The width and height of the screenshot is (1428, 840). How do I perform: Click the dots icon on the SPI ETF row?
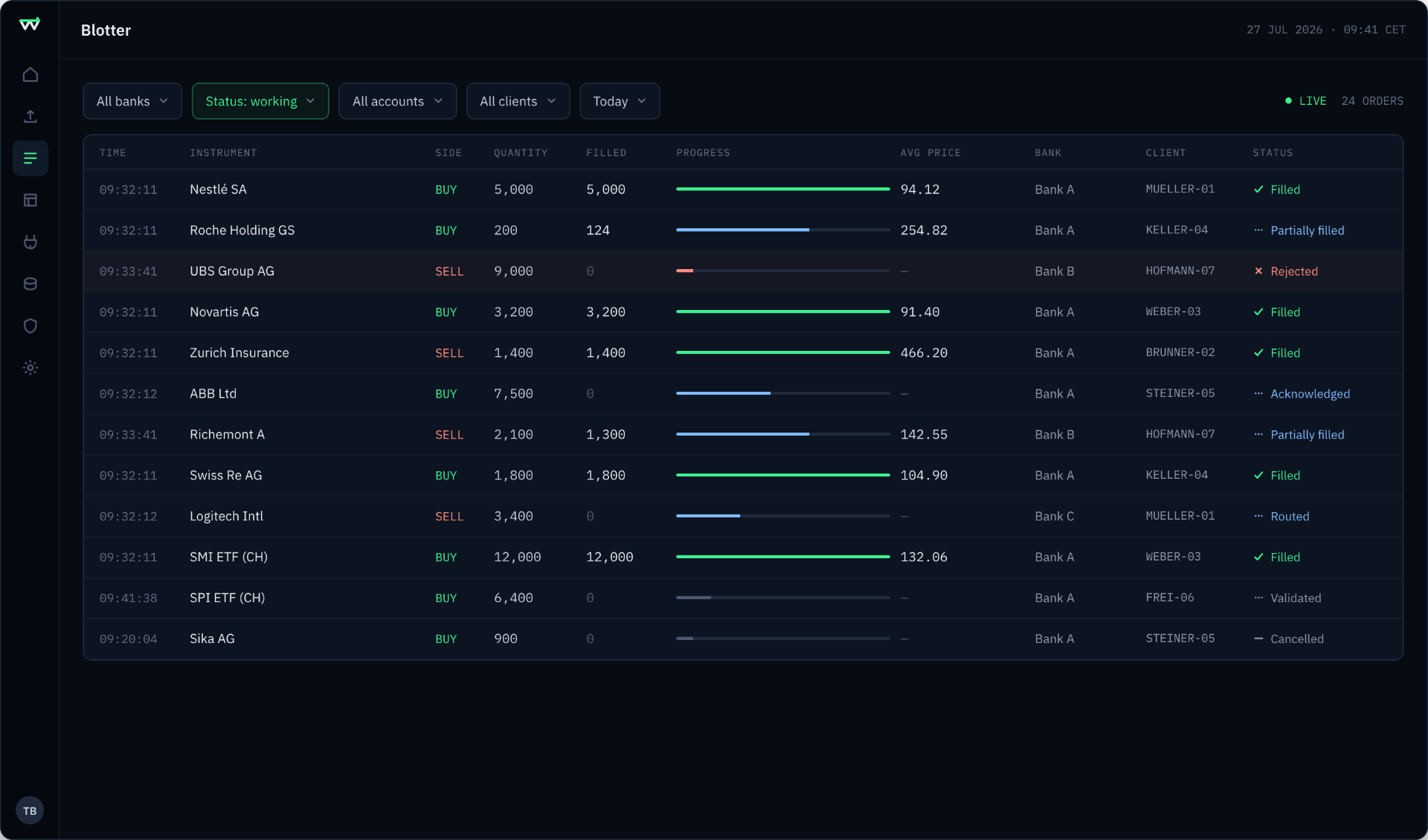[x=1258, y=598]
